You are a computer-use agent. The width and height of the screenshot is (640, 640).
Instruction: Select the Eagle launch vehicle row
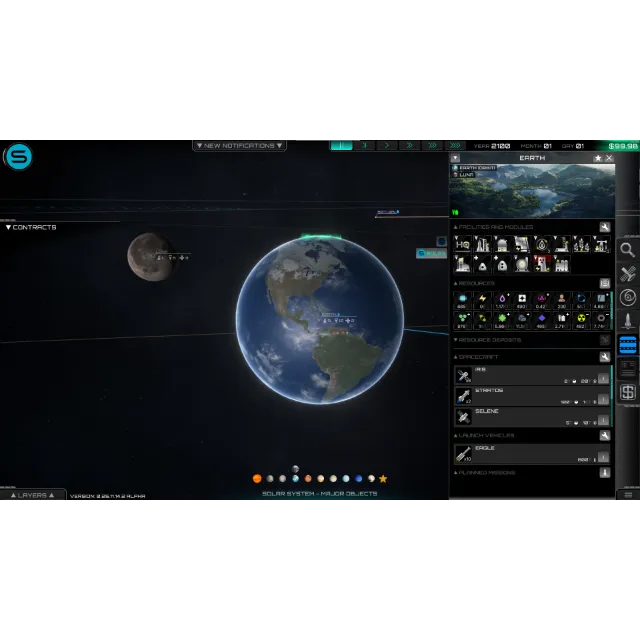pyautogui.click(x=532, y=454)
